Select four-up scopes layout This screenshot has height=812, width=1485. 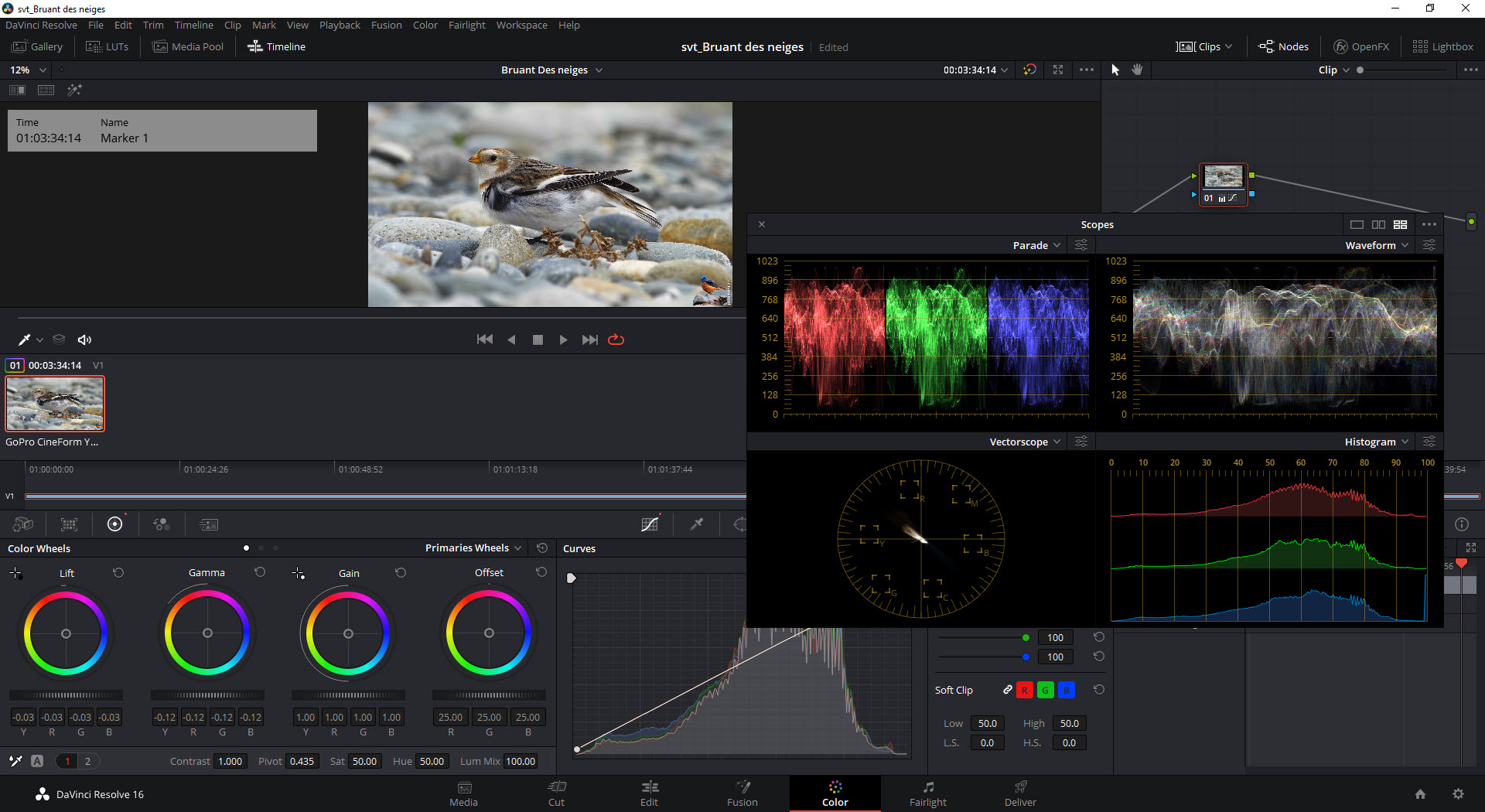[x=1400, y=224]
